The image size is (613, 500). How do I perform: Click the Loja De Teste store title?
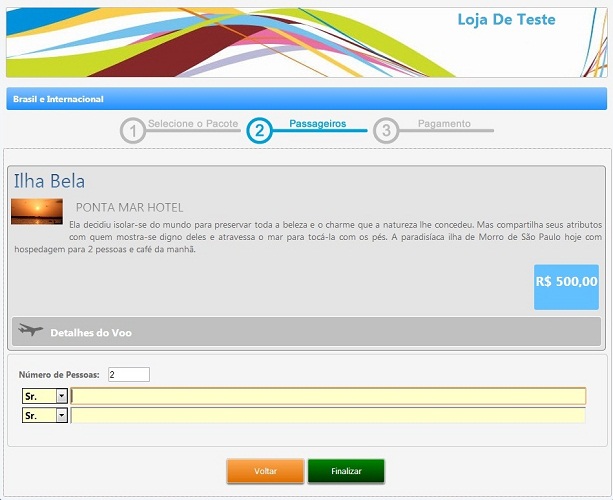(x=506, y=20)
